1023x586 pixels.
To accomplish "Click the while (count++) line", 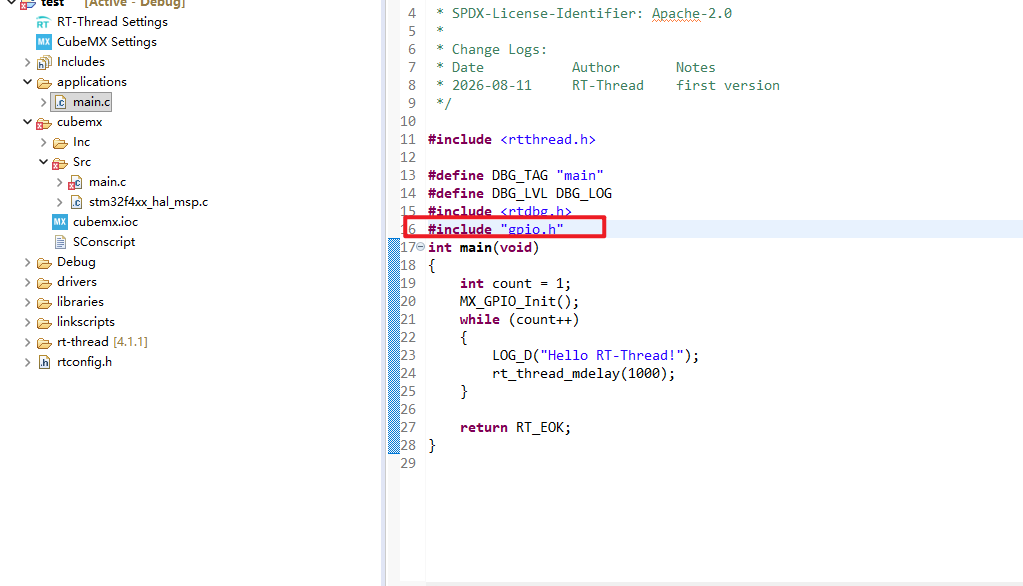I will [519, 320].
